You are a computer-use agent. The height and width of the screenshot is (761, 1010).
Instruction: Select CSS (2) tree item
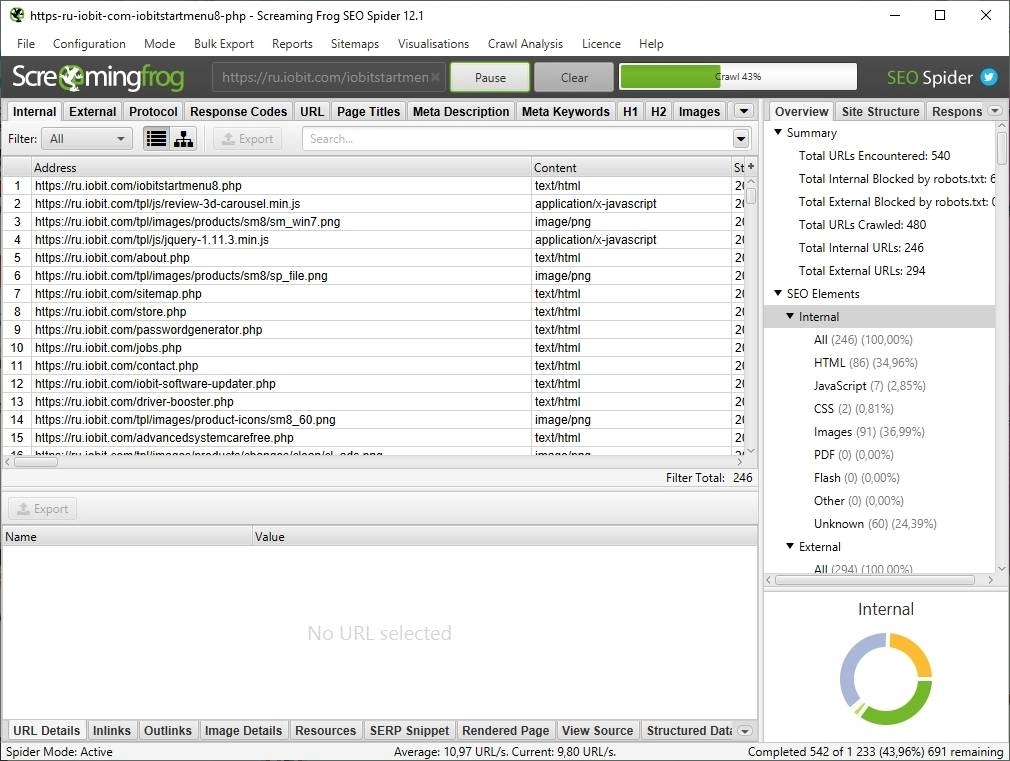click(x=853, y=409)
